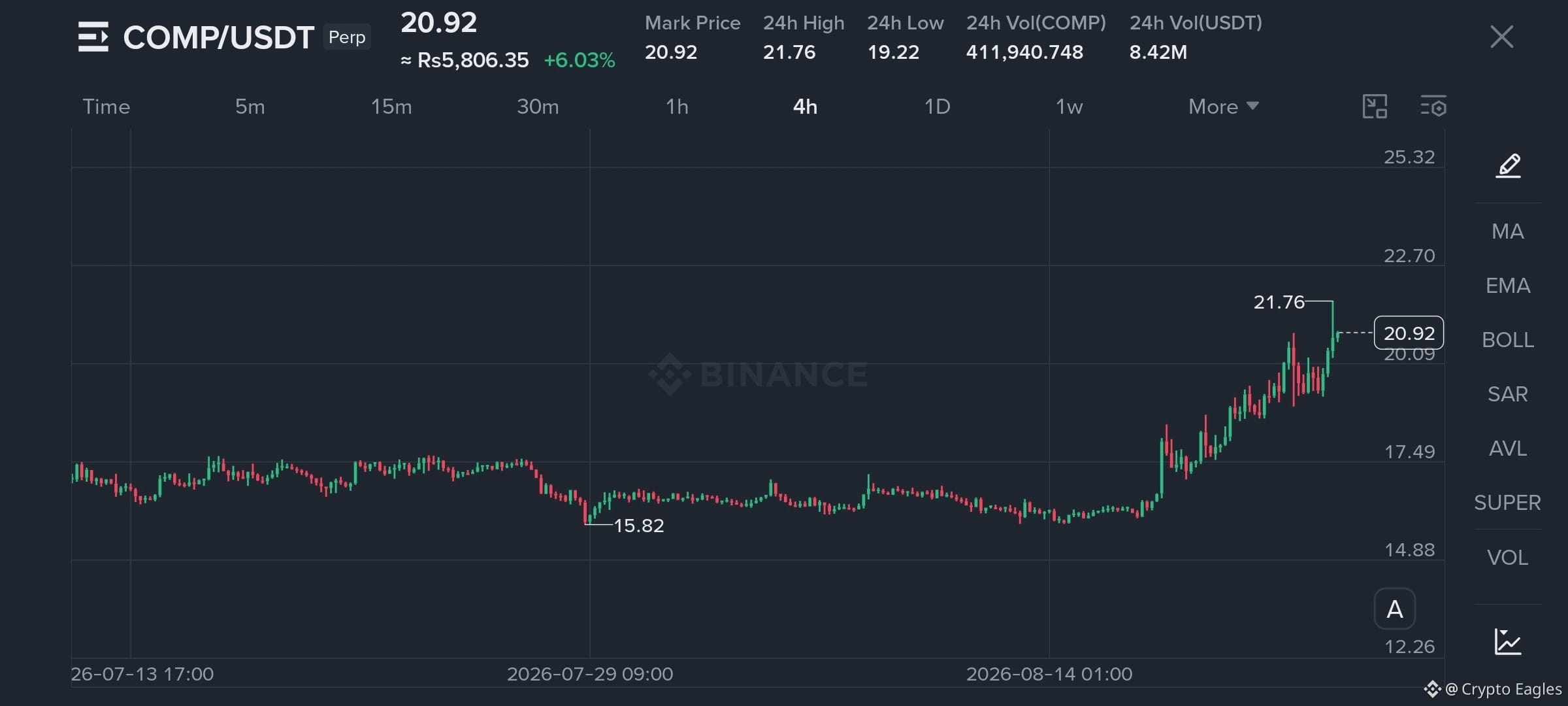
Task: Toggle the SUPER indicator
Action: (x=1508, y=503)
